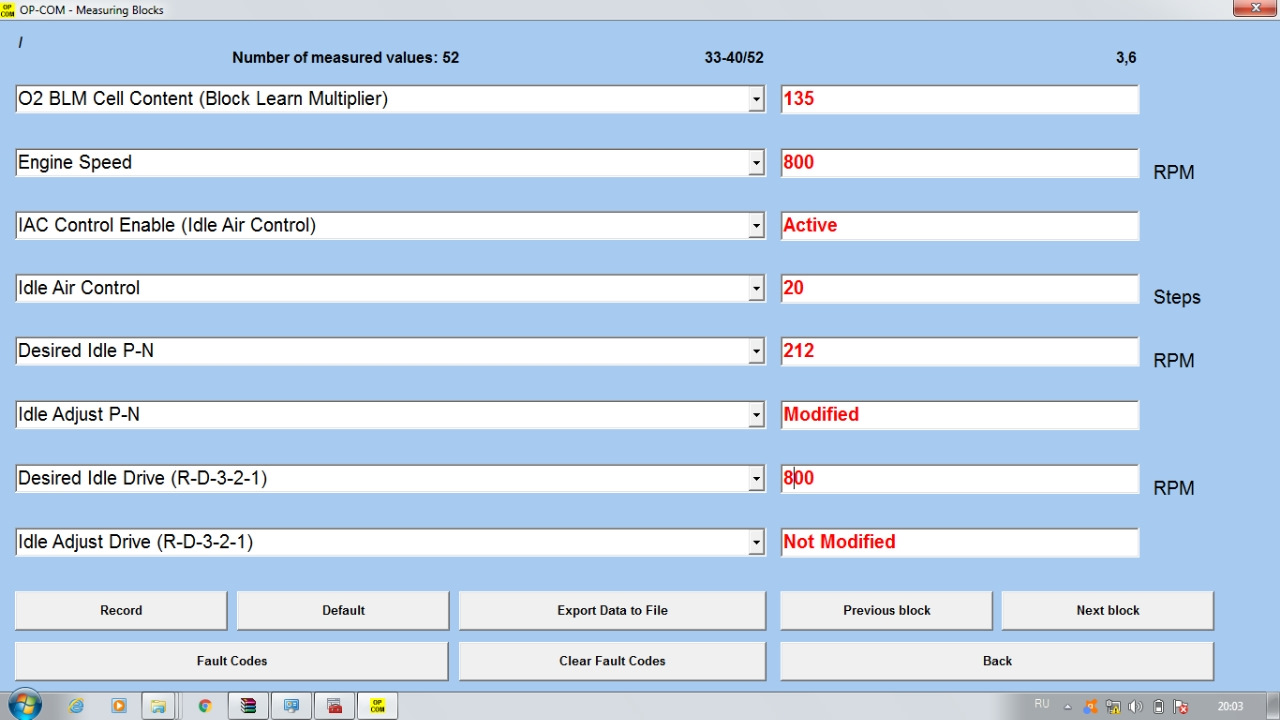Click the Idle Air Control value field
This screenshot has height=720, width=1280.
tap(960, 289)
